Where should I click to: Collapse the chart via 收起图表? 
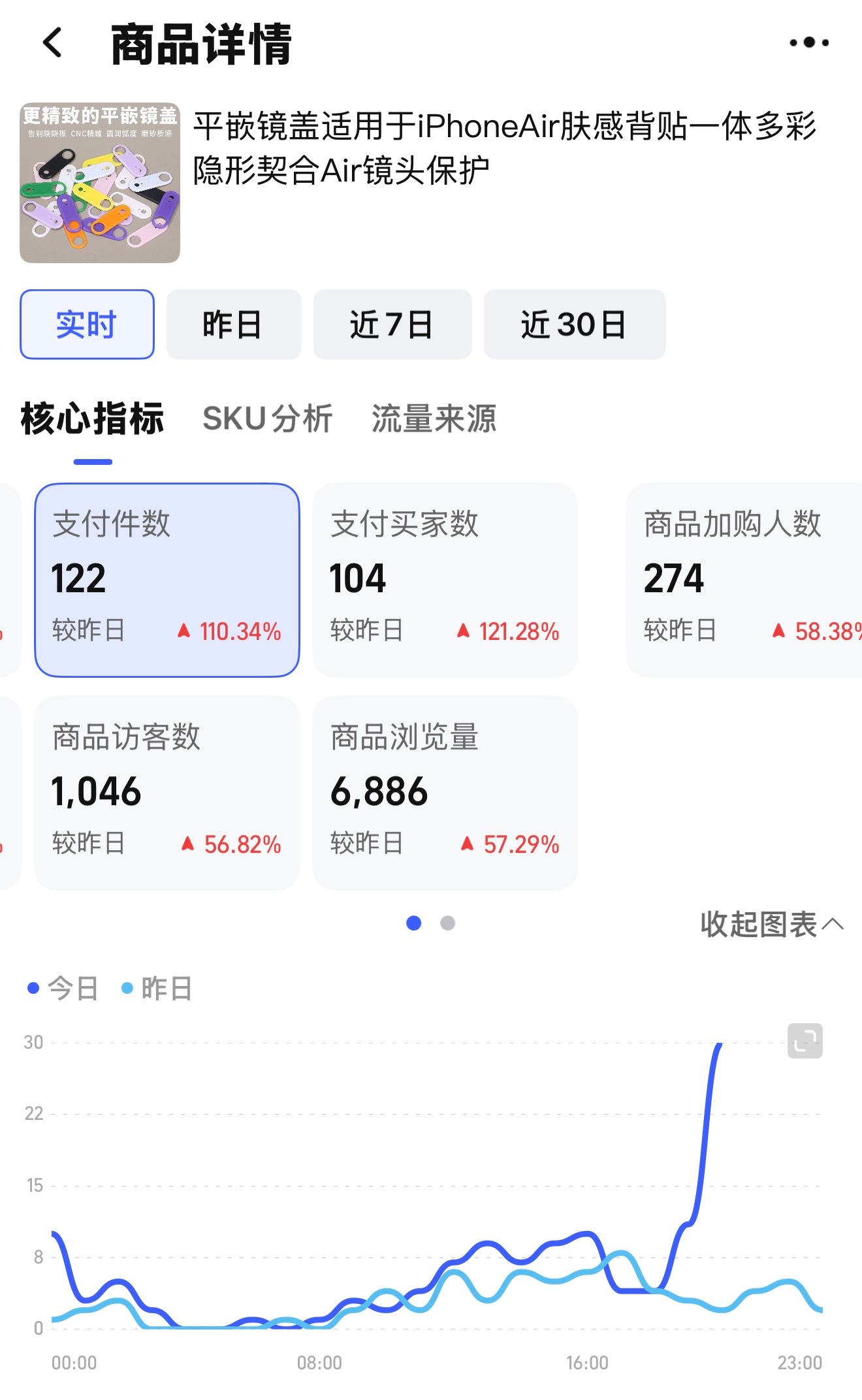tap(772, 924)
